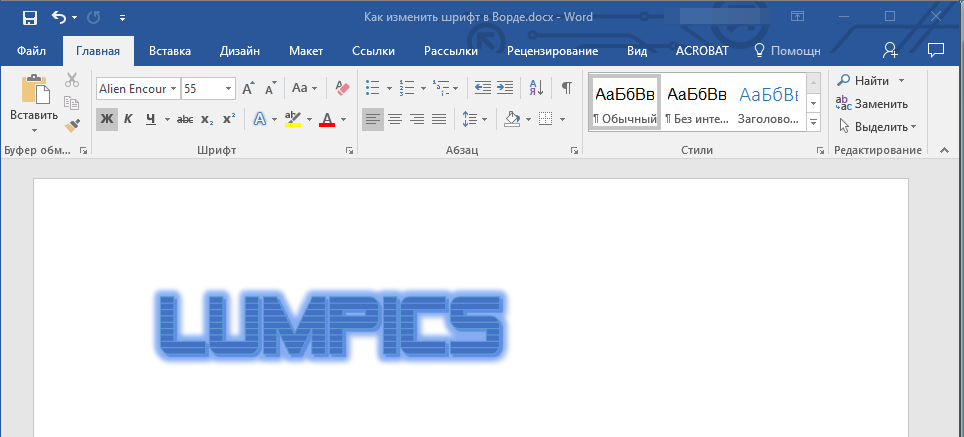Toggle Bold (Ж) formatting
Viewport: 964px width, 437px height.
tap(107, 119)
